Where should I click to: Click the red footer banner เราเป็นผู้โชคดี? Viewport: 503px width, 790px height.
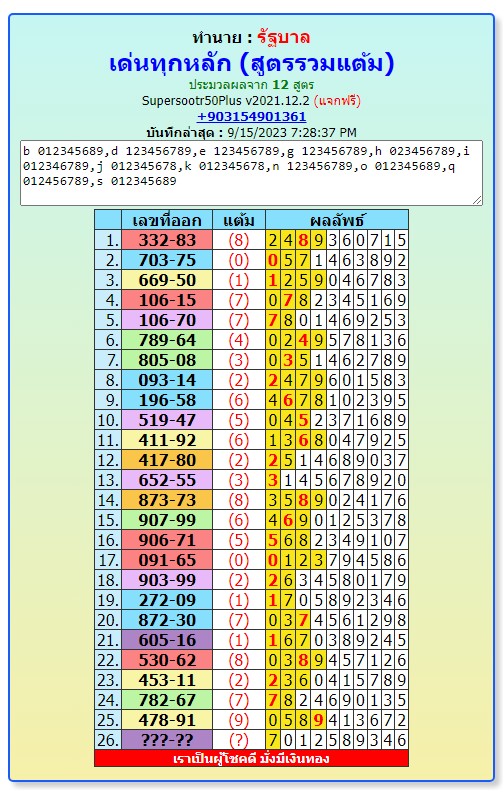coord(252,758)
